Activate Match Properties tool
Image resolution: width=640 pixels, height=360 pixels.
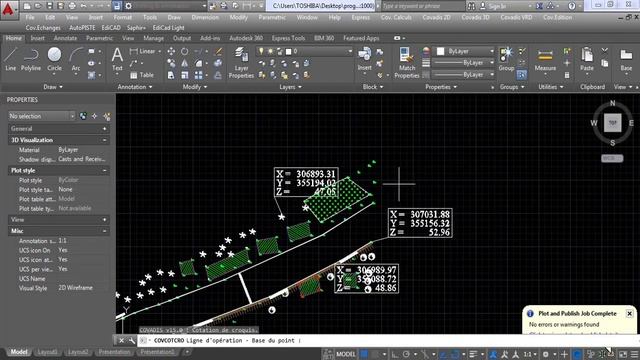407,62
